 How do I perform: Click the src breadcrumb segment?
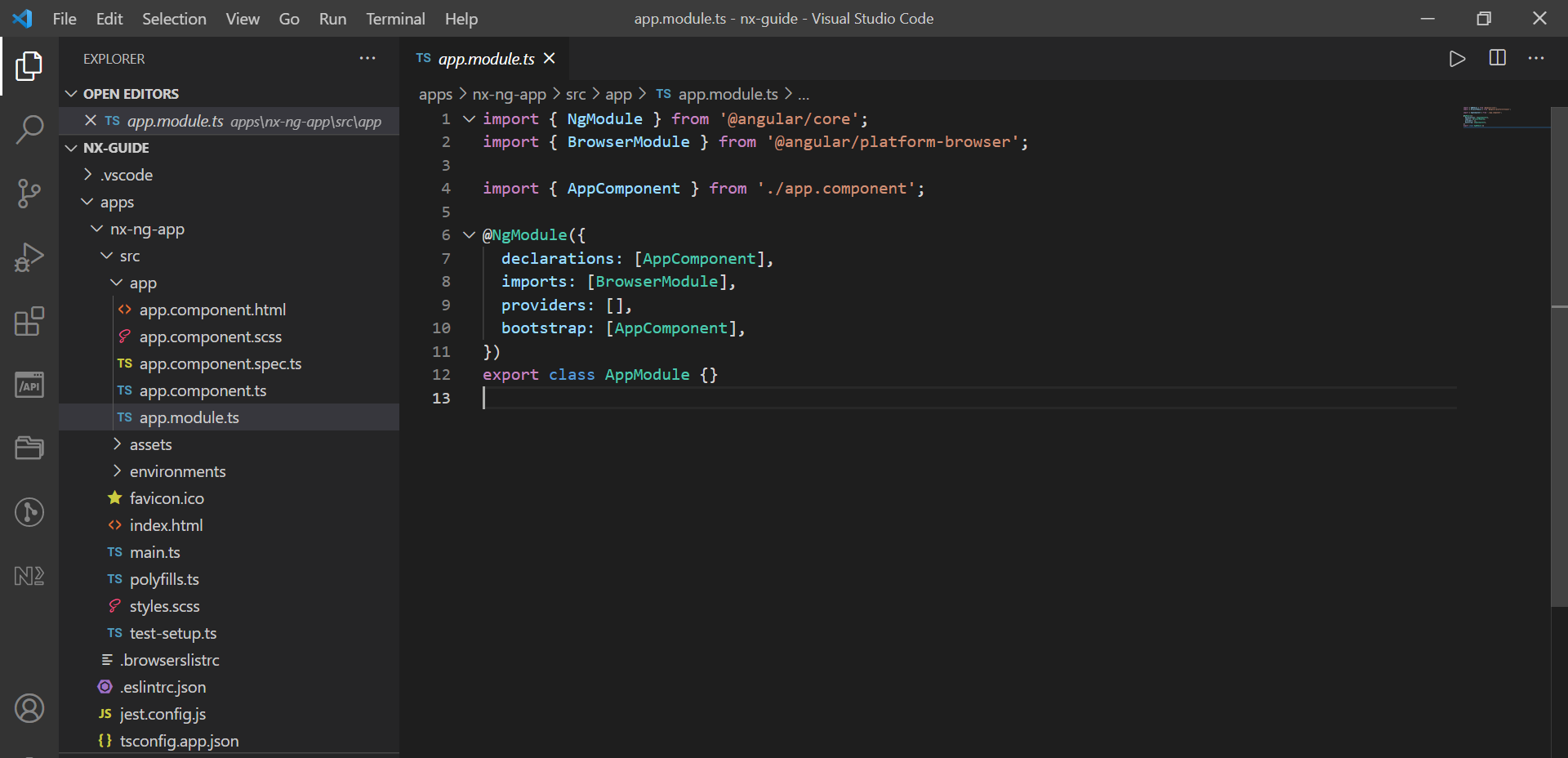(575, 95)
